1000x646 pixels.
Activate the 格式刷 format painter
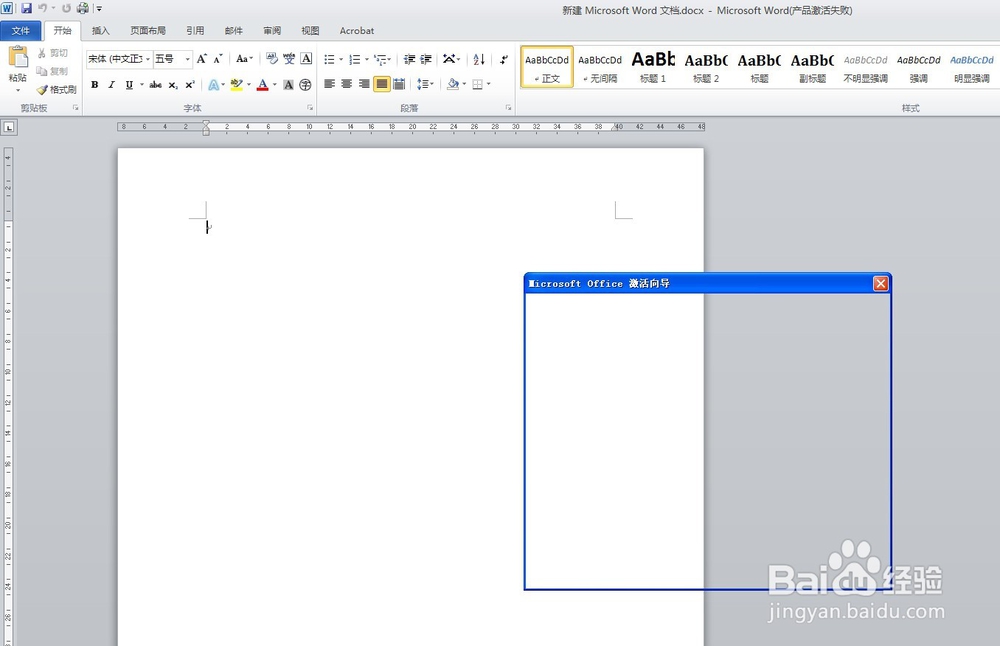(x=57, y=89)
